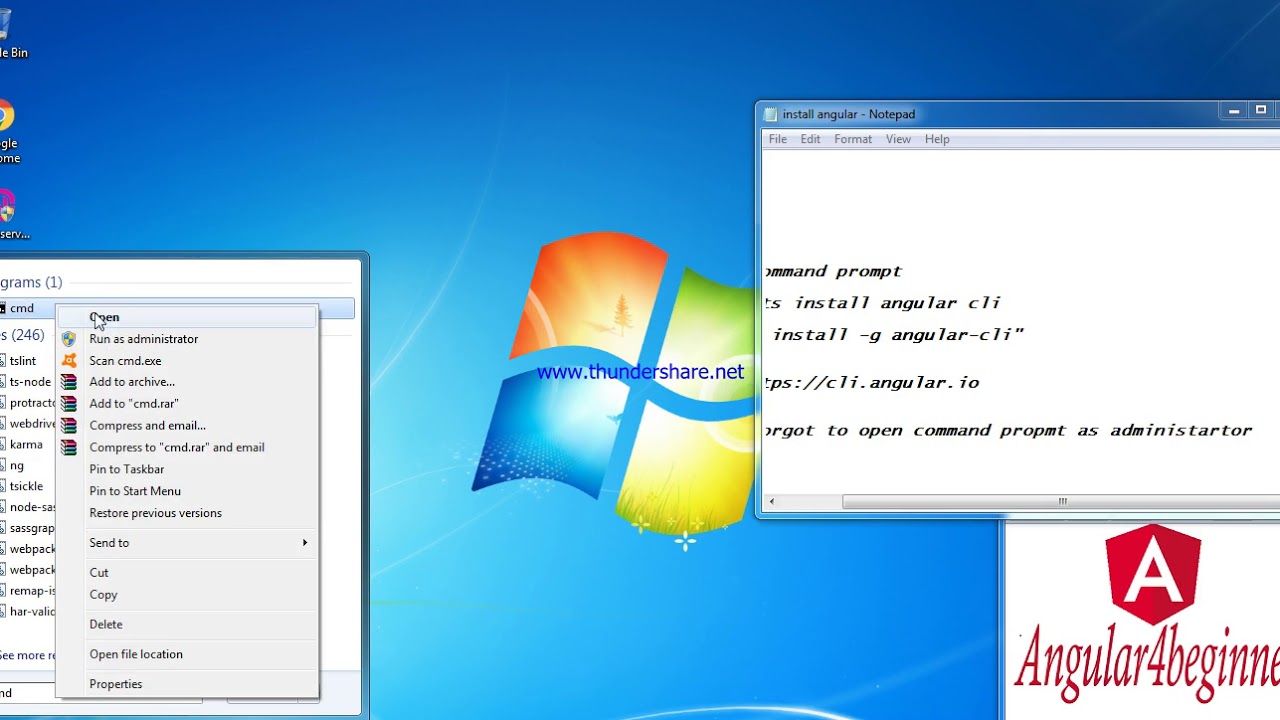The height and width of the screenshot is (720, 1280).
Task: Click the Programs (1) results heading
Action: (x=31, y=283)
